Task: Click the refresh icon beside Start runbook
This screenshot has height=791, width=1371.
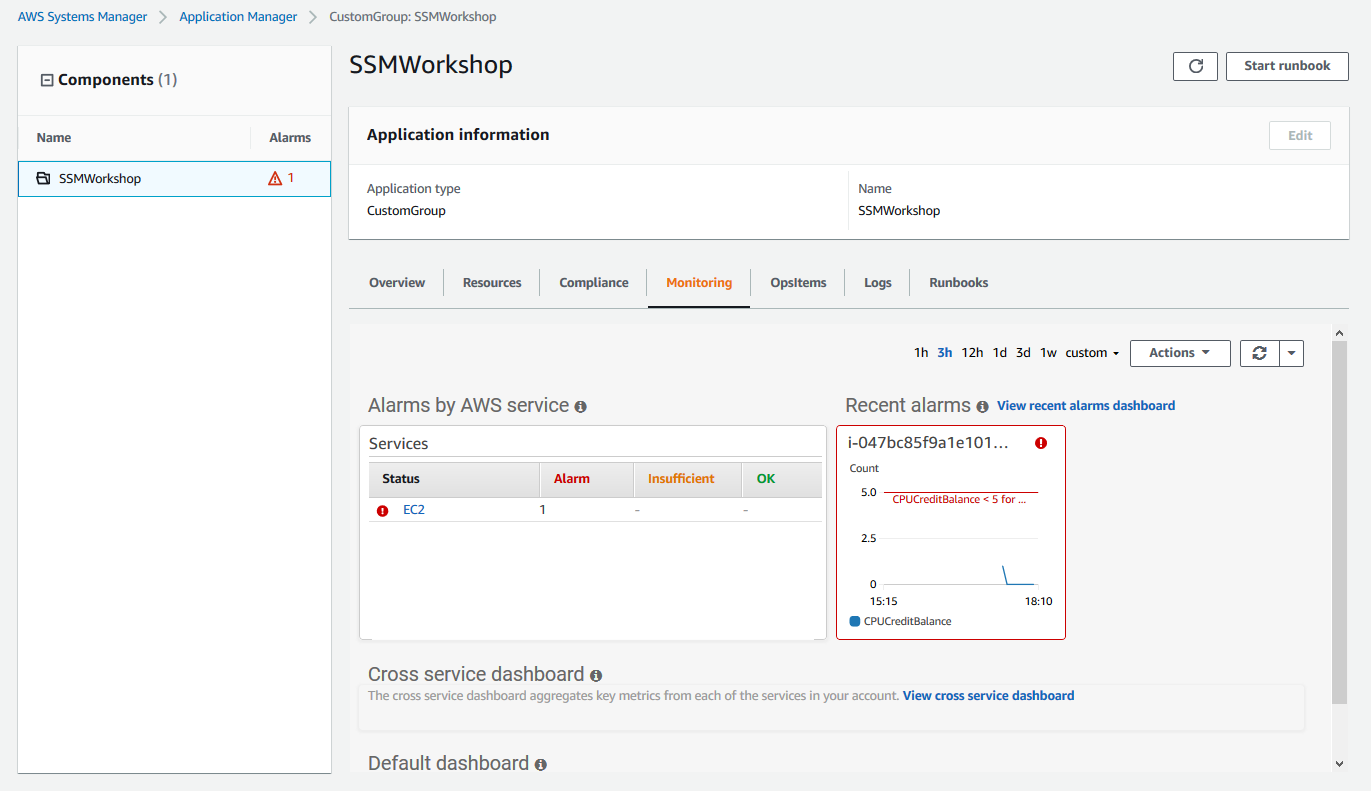Action: coord(1195,66)
